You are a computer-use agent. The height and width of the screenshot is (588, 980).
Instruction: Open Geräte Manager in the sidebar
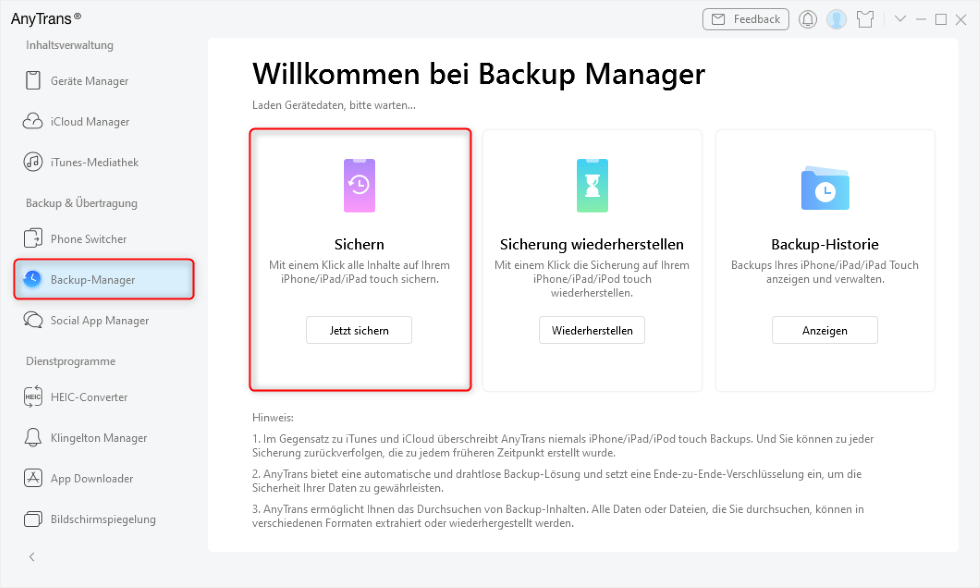tap(89, 81)
